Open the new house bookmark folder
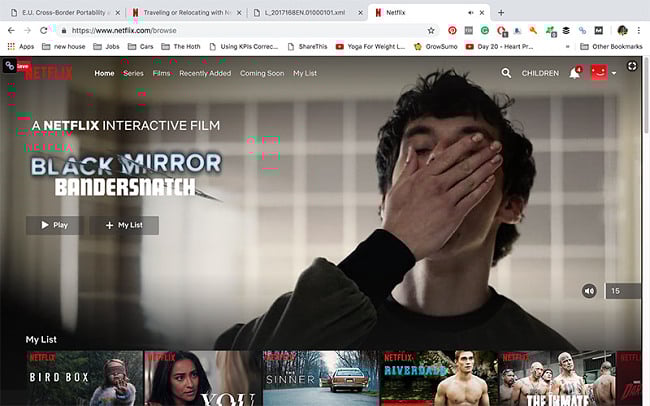 click(x=63, y=46)
